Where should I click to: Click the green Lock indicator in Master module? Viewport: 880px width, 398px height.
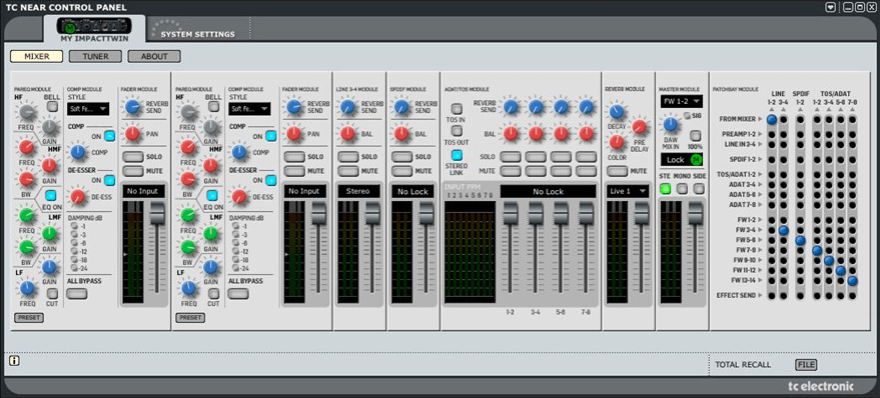click(696, 160)
